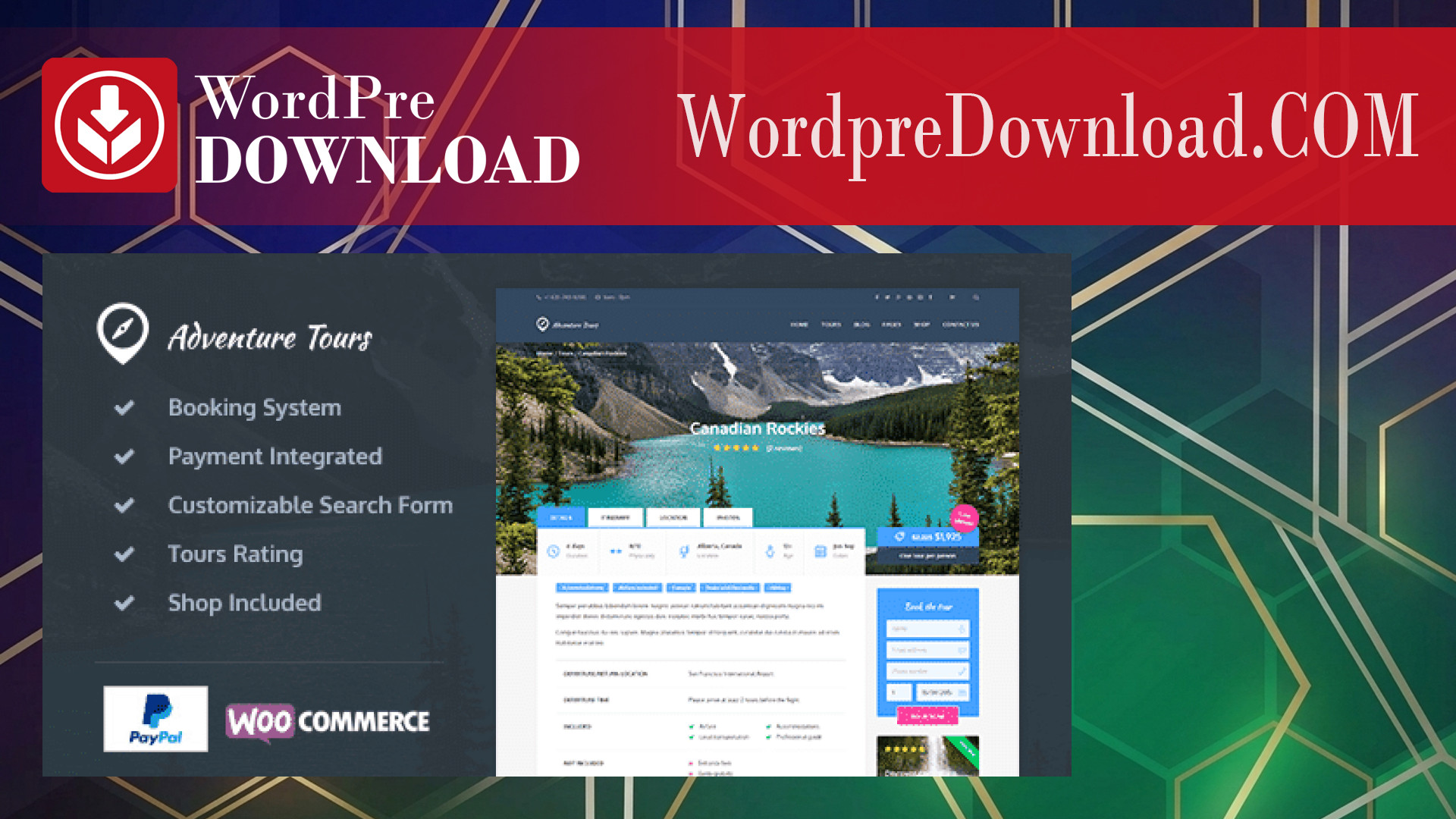Click the checkmark beside Tours Rating
The width and height of the screenshot is (1456, 819).
point(124,554)
